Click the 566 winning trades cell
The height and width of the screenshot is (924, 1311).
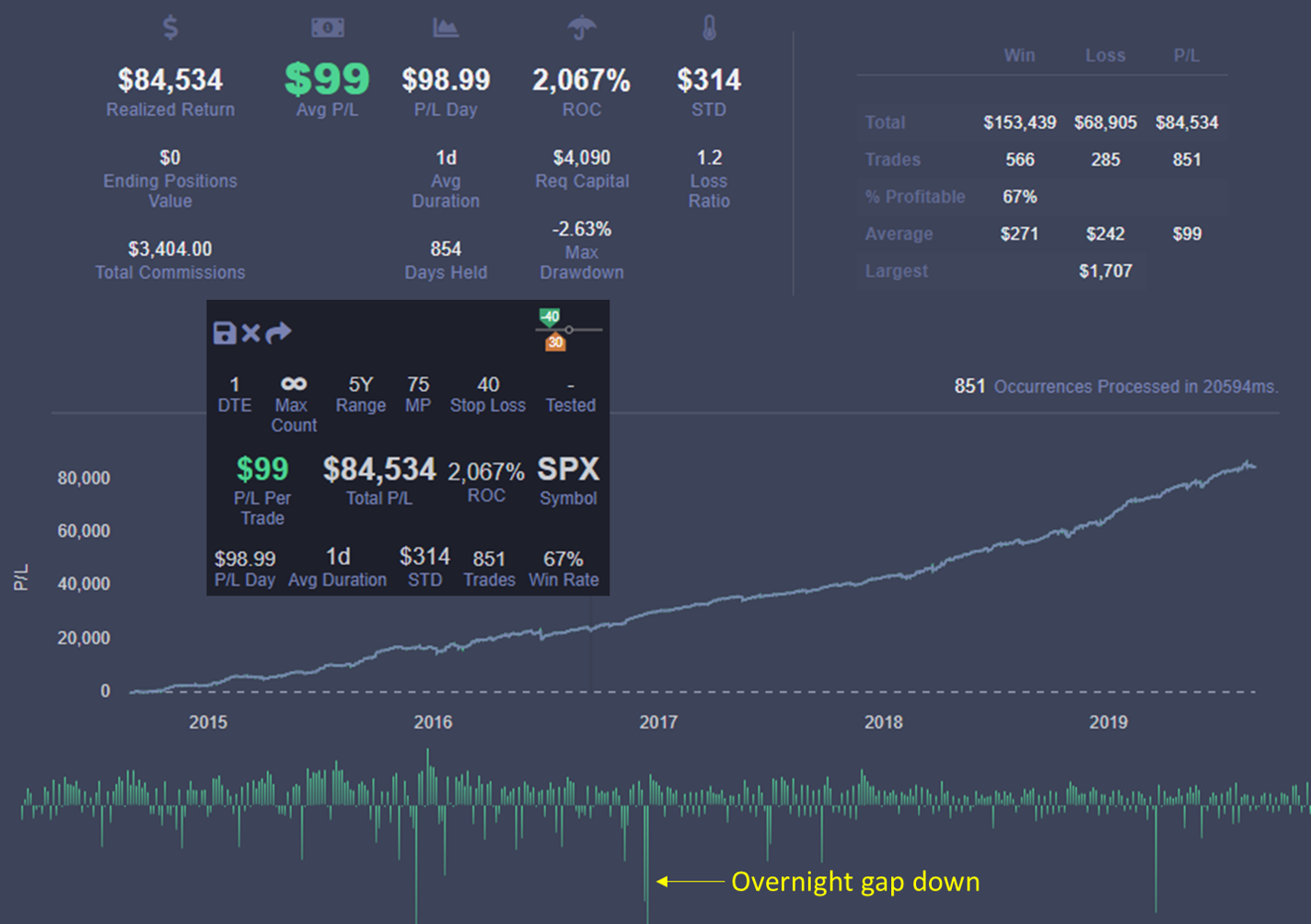pyautogui.click(x=1019, y=160)
